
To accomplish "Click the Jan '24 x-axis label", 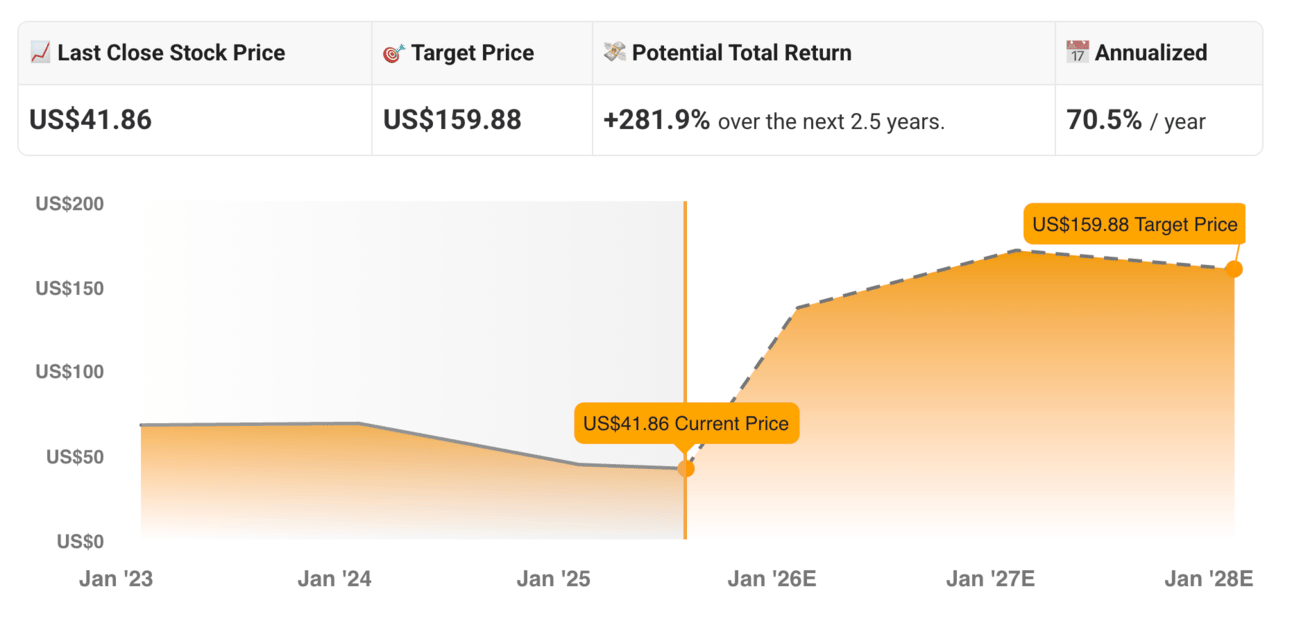I will pyautogui.click(x=334, y=579).
